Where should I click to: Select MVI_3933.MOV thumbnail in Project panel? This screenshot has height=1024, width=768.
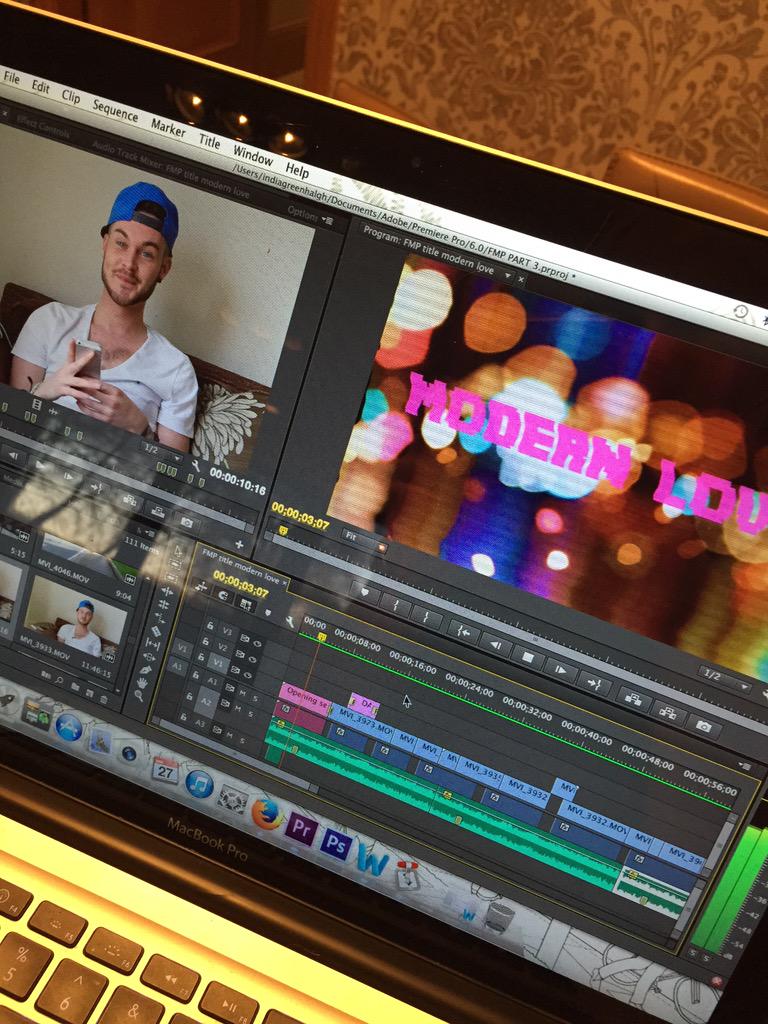(76, 618)
